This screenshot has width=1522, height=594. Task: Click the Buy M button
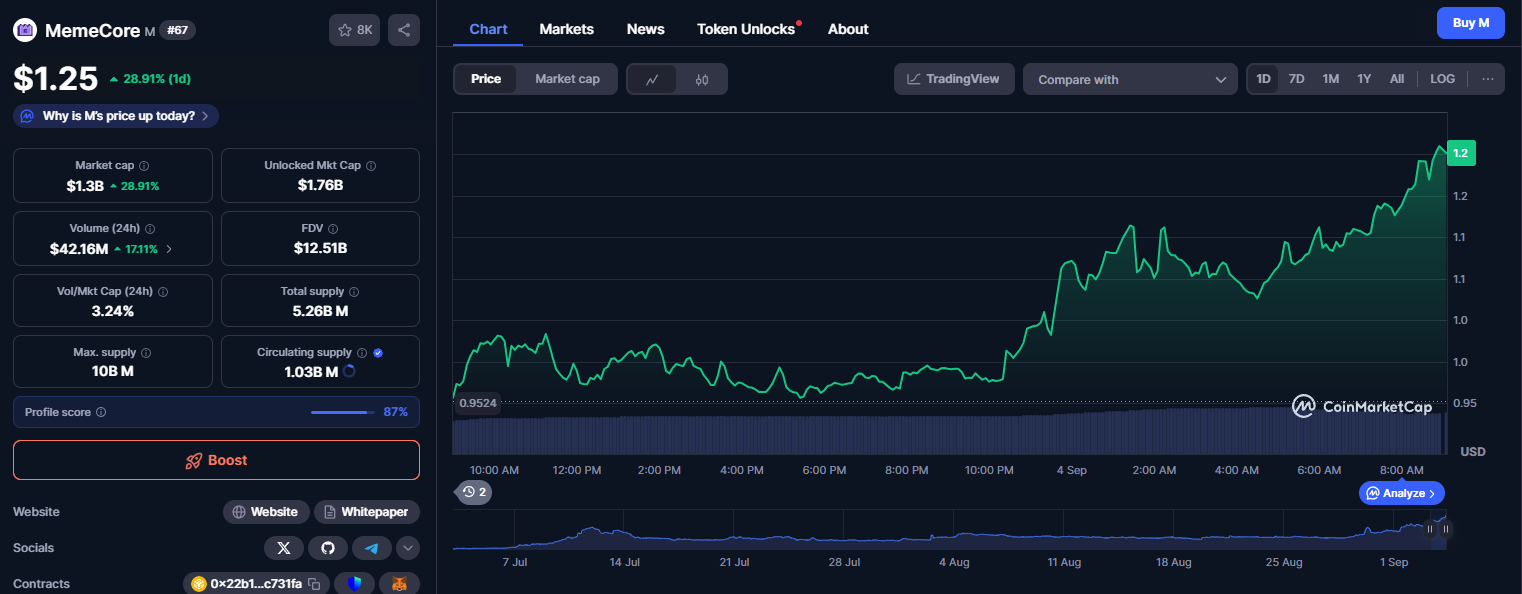coord(1470,23)
